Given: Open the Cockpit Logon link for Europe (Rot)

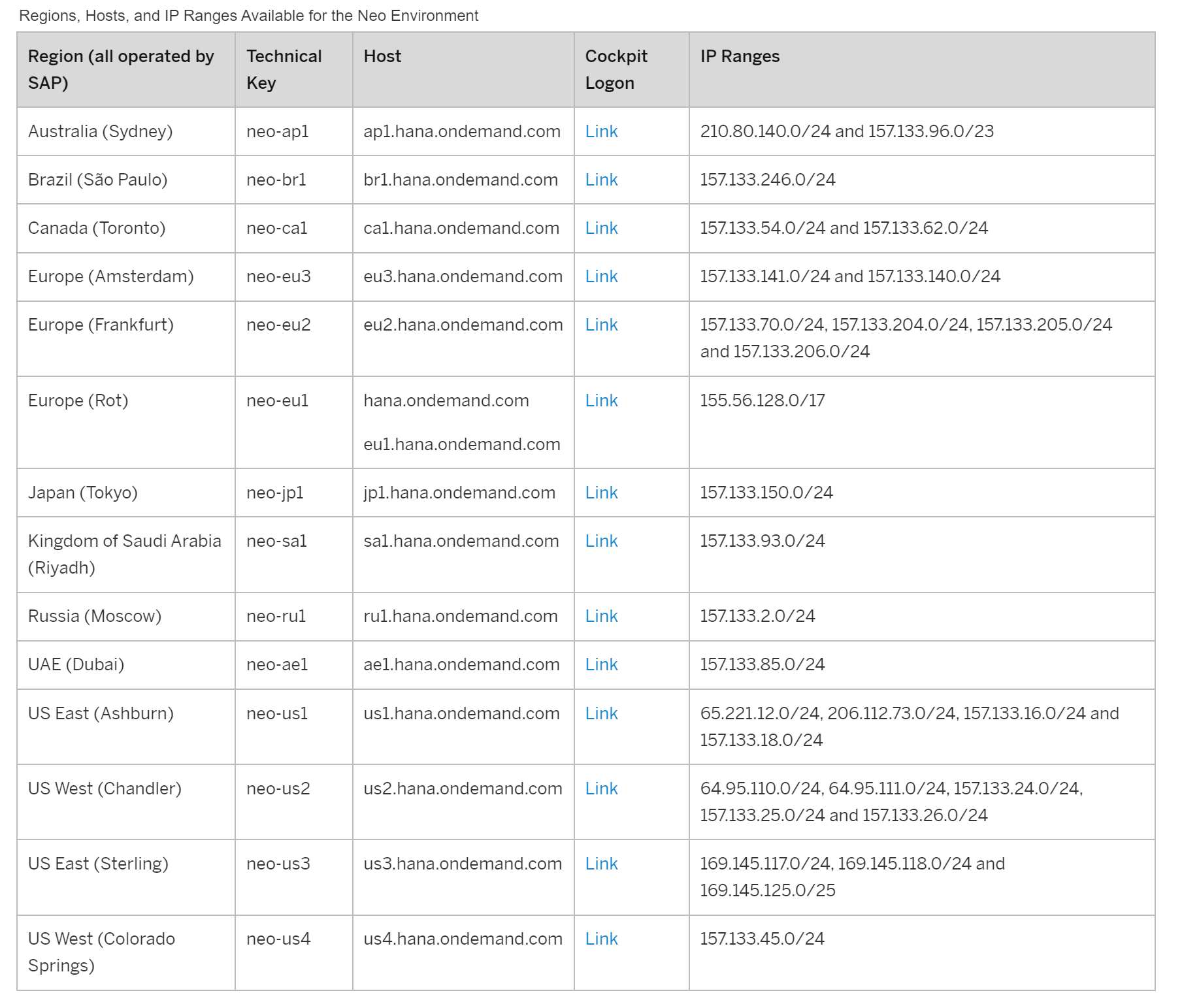Looking at the screenshot, I should click(601, 400).
